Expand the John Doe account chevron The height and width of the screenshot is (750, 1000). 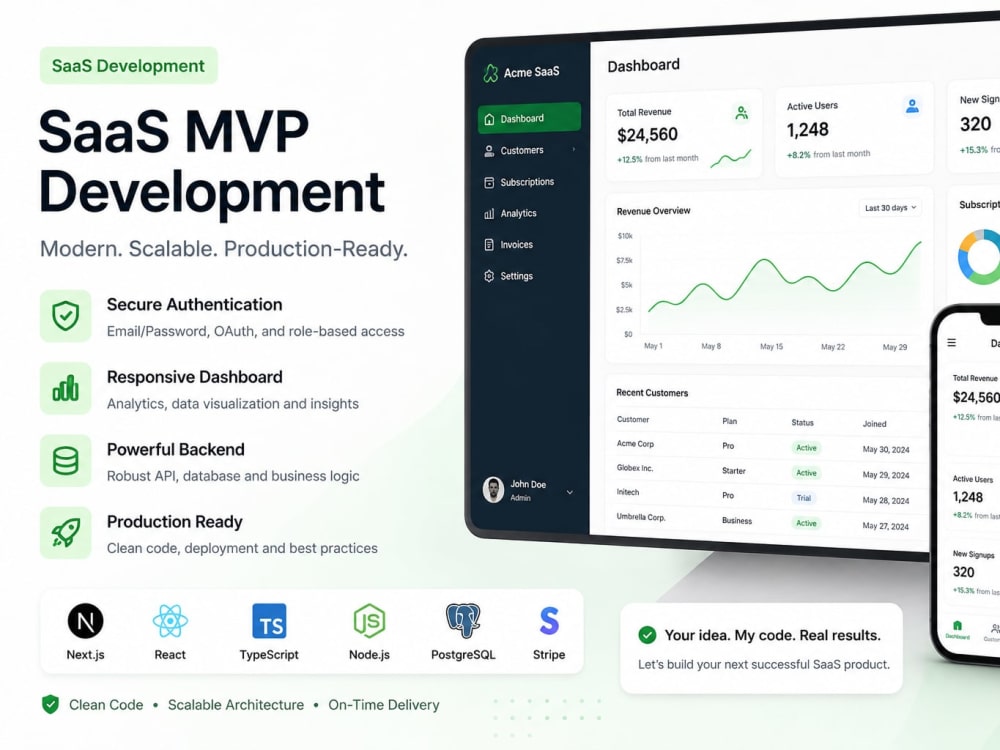point(570,492)
